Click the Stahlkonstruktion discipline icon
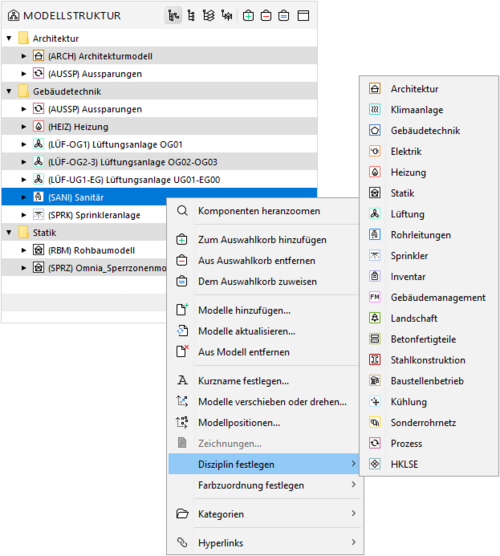500x556 pixels. [375, 360]
